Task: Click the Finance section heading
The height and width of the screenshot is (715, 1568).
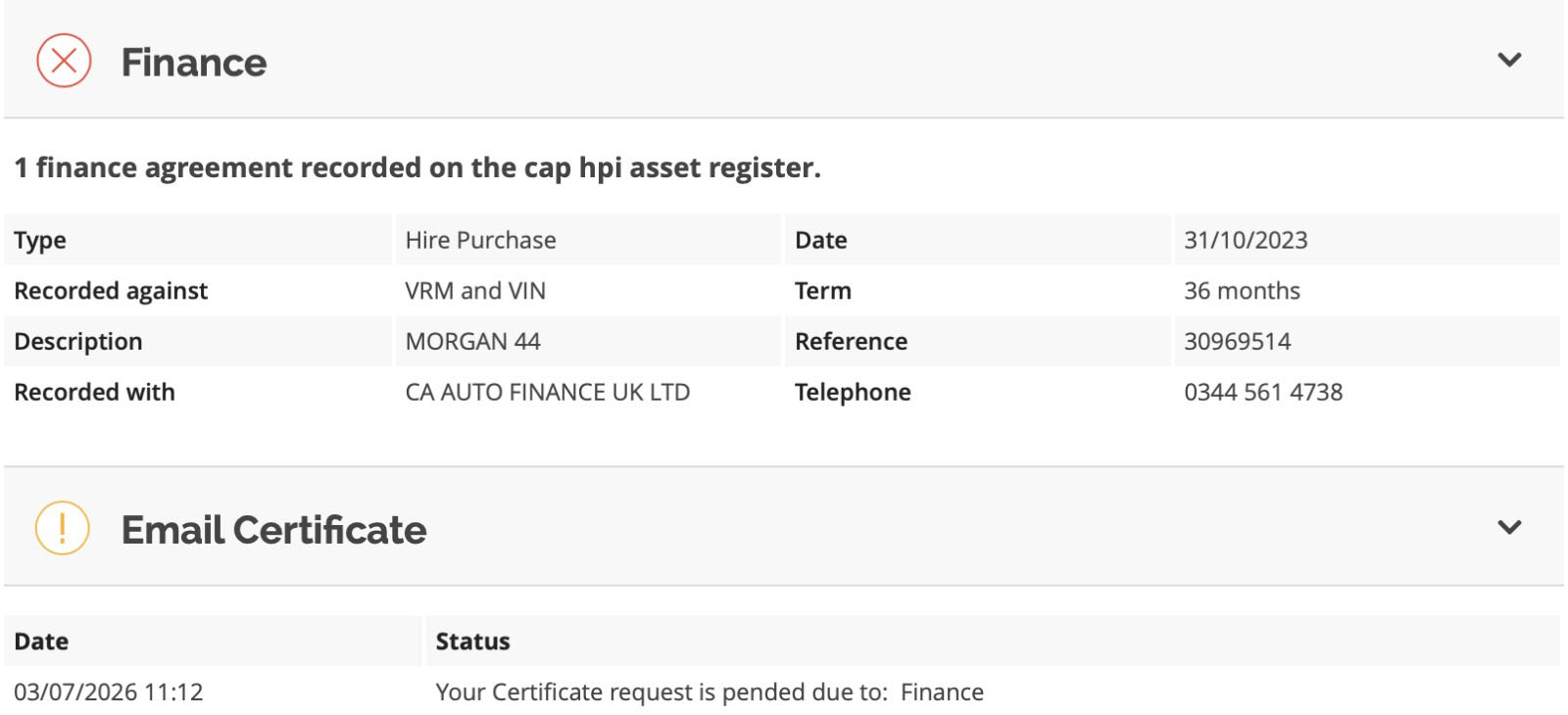Action: [194, 63]
